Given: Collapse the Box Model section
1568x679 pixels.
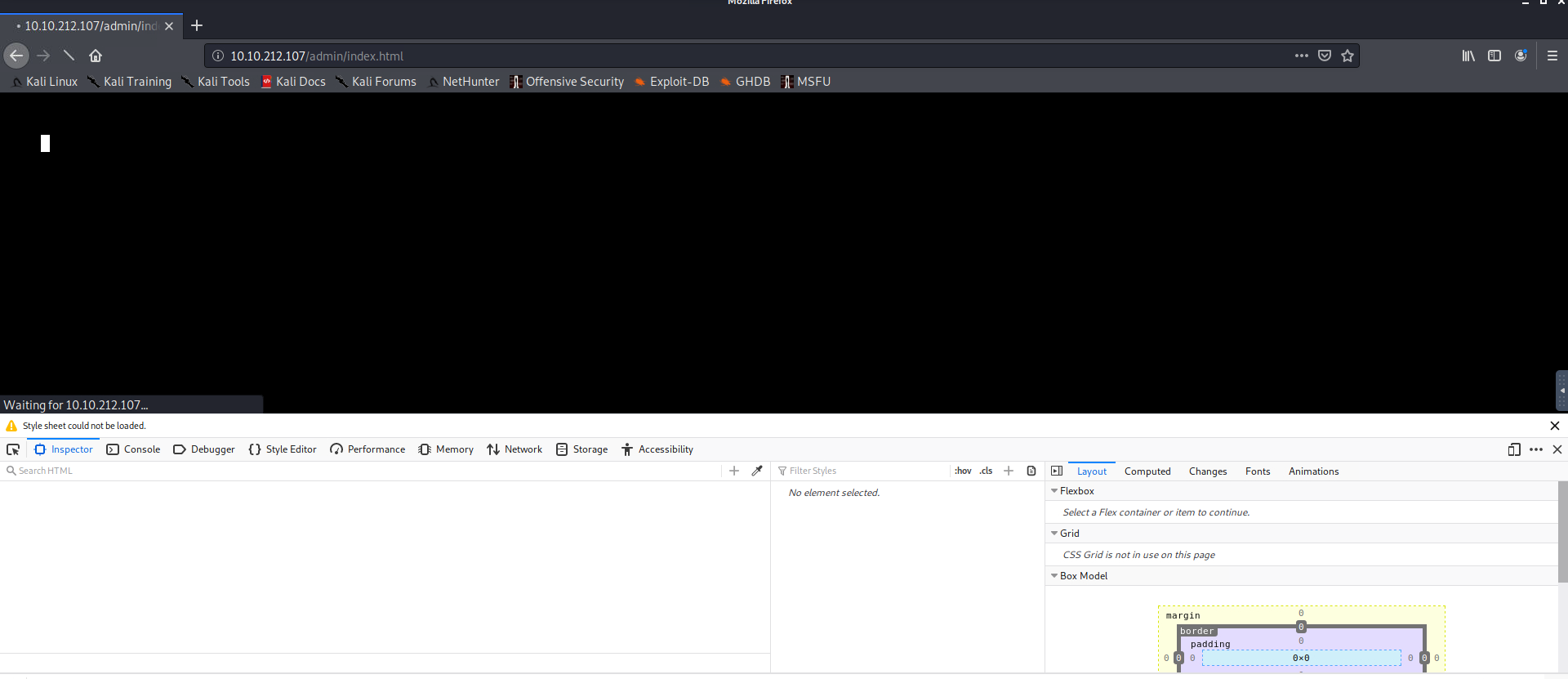Looking at the screenshot, I should click(1054, 576).
